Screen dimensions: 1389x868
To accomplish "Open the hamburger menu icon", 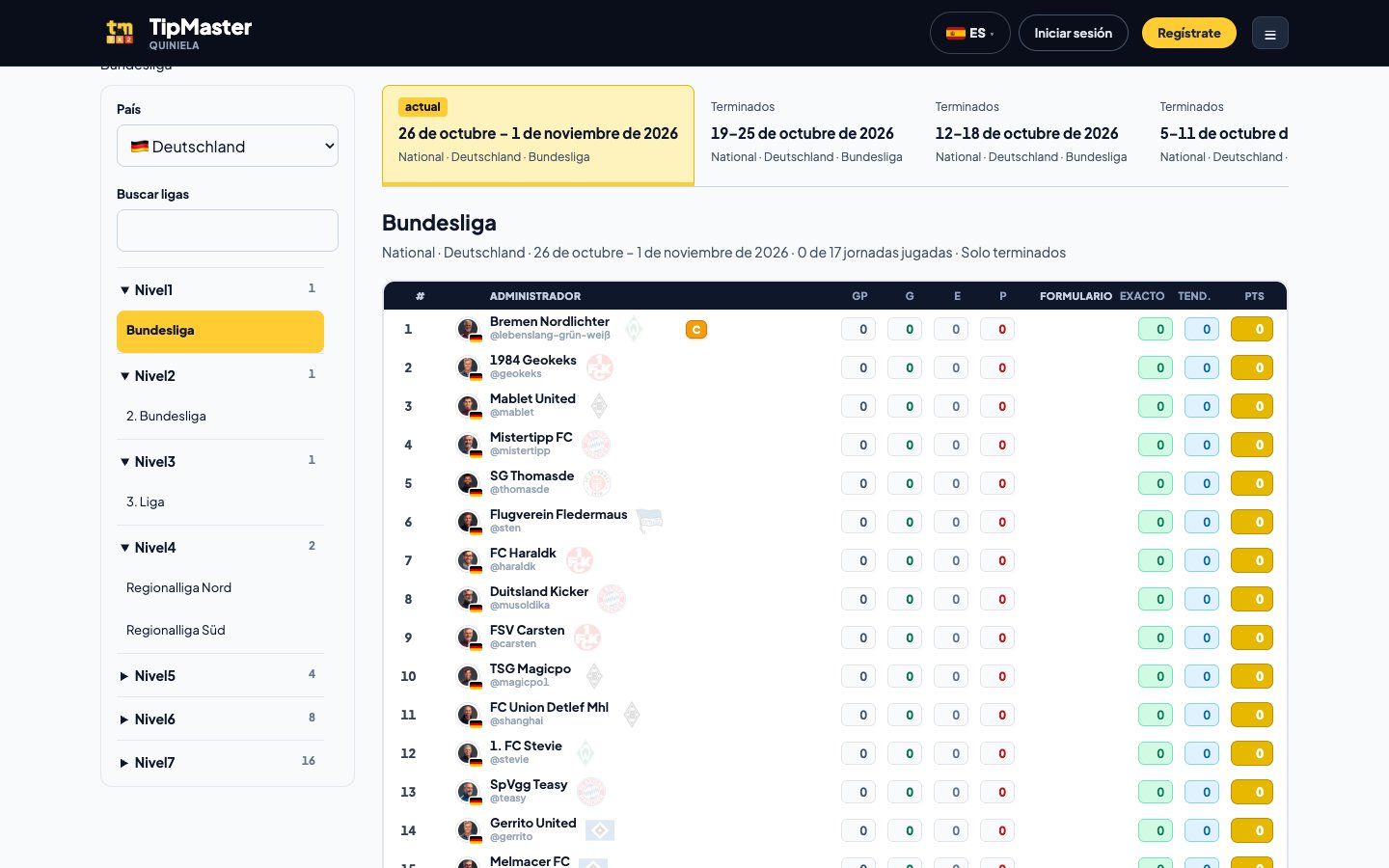I will click(x=1270, y=34).
